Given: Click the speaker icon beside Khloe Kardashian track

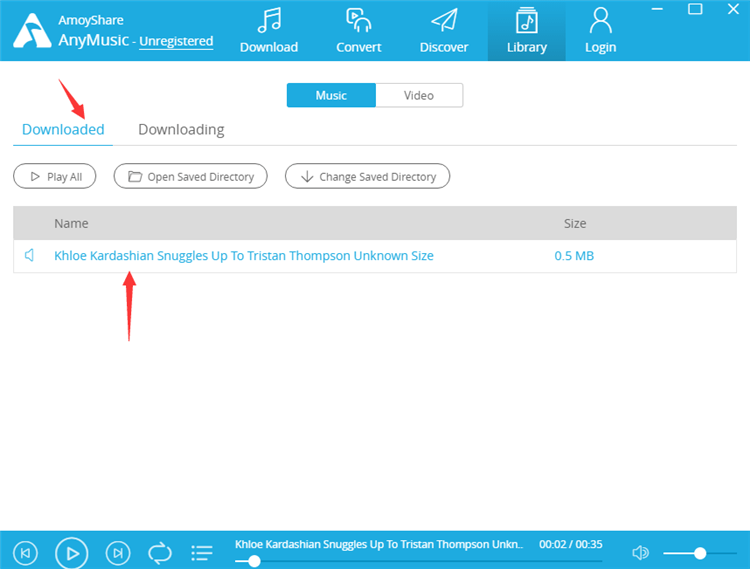Looking at the screenshot, I should (30, 255).
